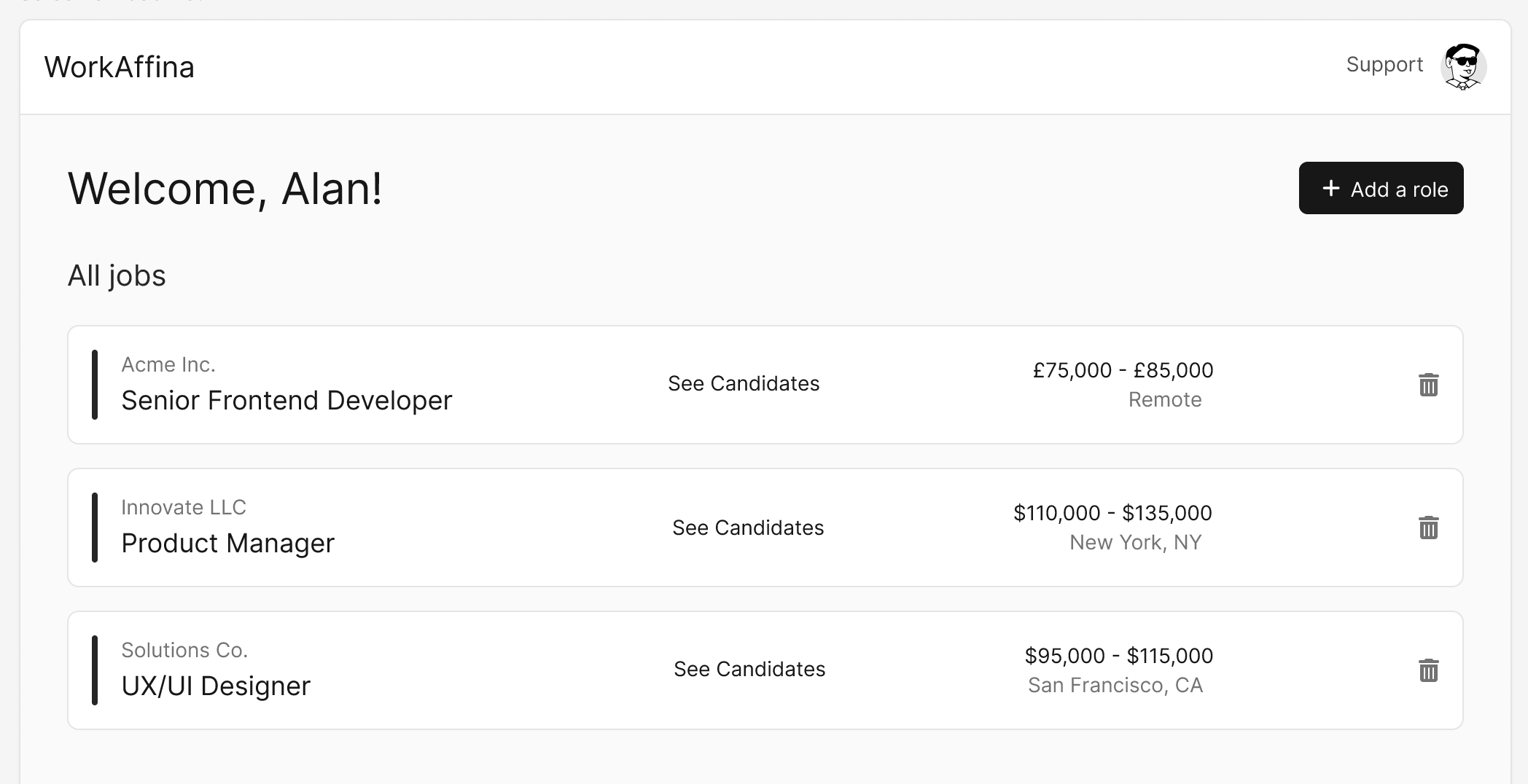
Task: Remove the UX/UI Designer job listing
Action: 1428,670
